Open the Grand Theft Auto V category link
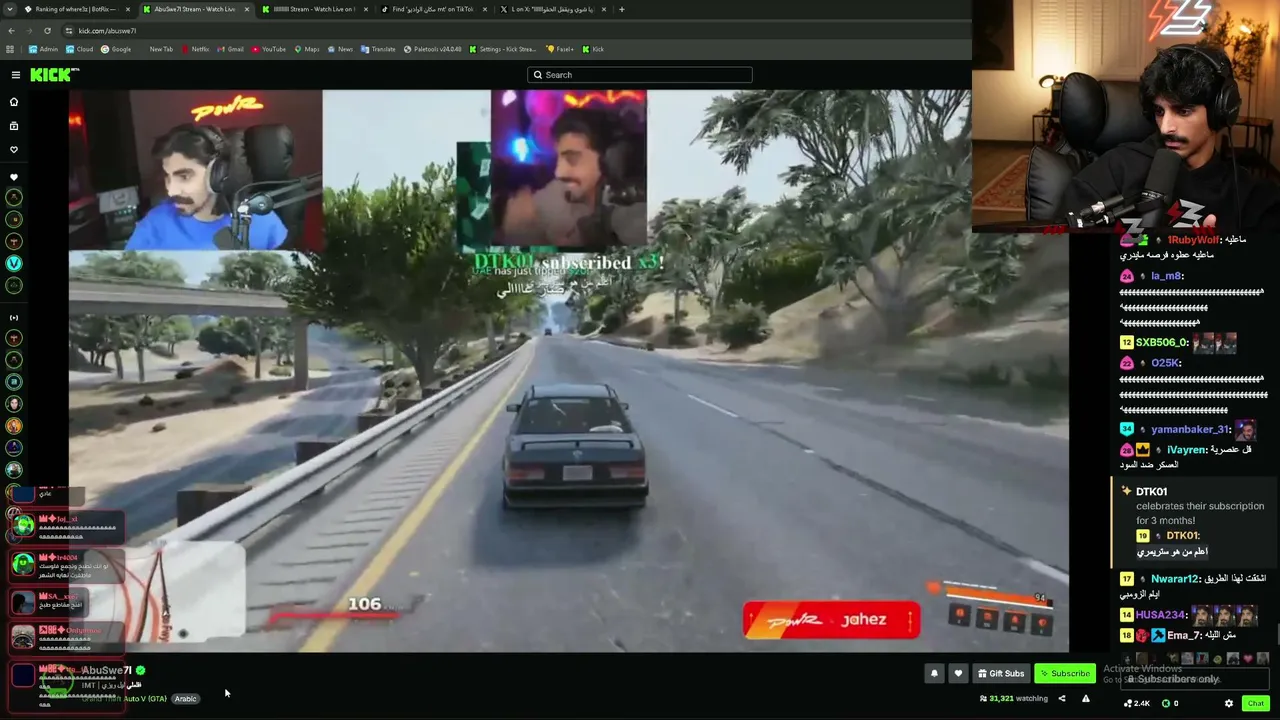The height and width of the screenshot is (720, 1280). point(124,699)
